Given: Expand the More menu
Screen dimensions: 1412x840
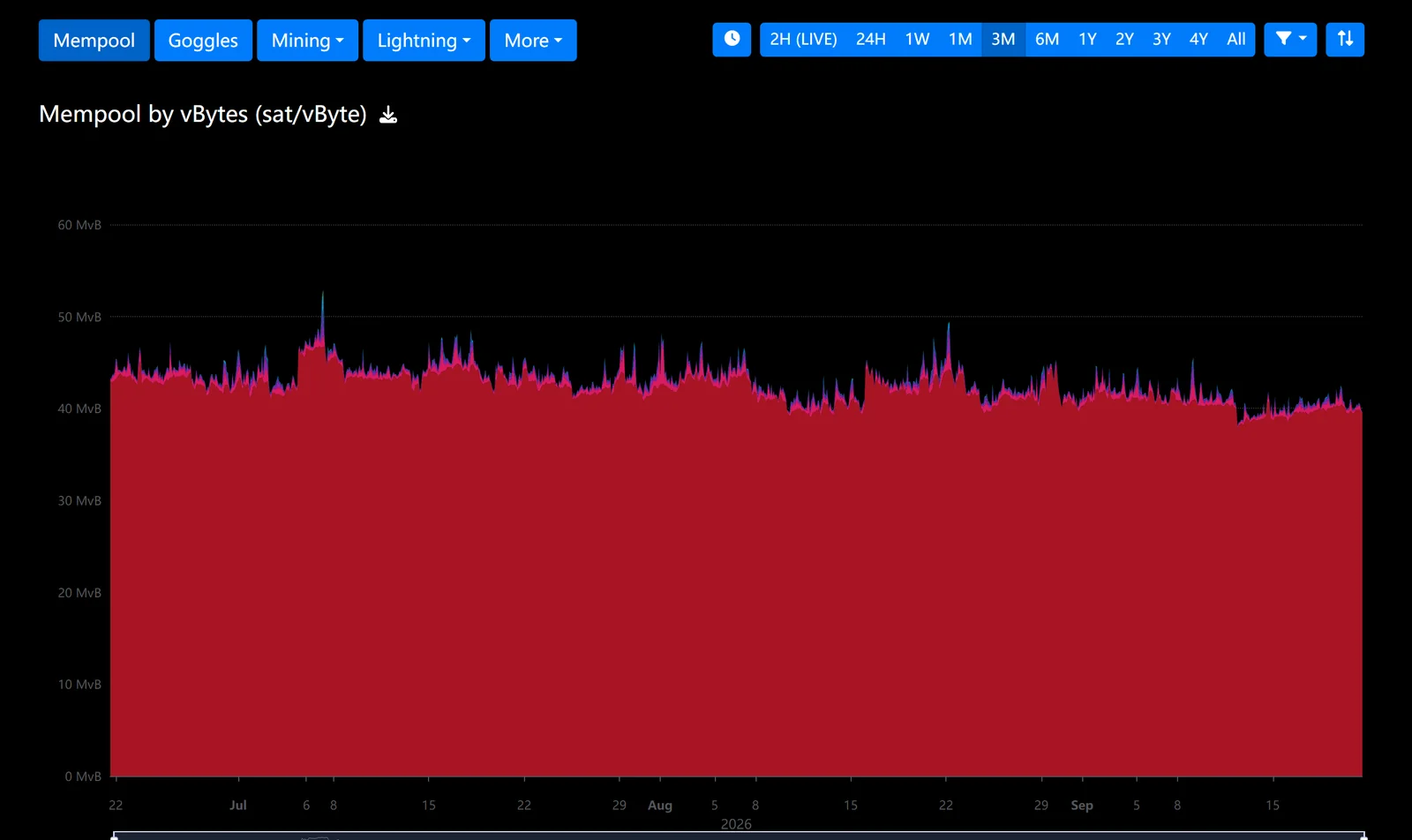Looking at the screenshot, I should point(533,41).
